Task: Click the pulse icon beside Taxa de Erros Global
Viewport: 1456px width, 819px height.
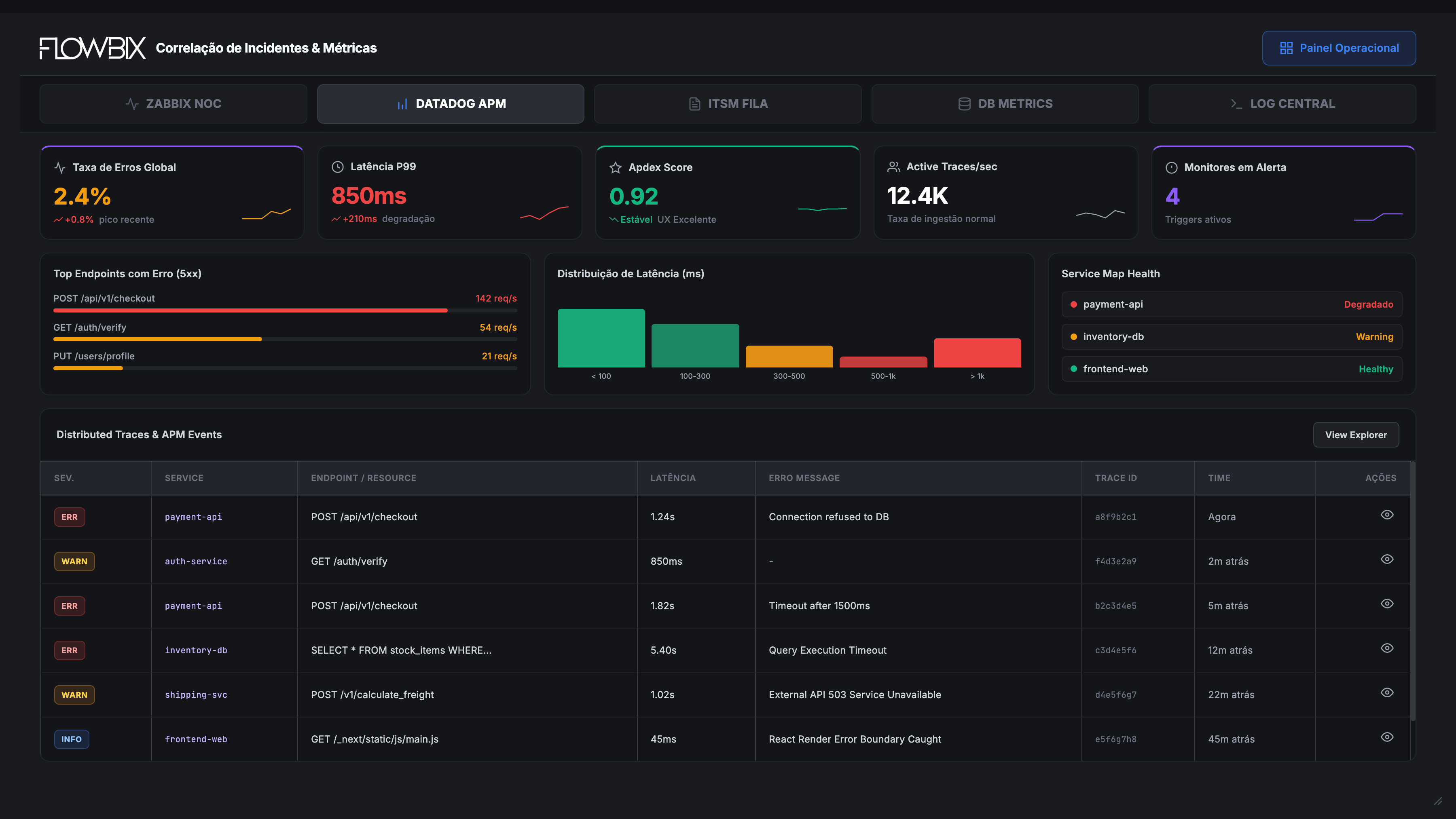Action: (60, 167)
